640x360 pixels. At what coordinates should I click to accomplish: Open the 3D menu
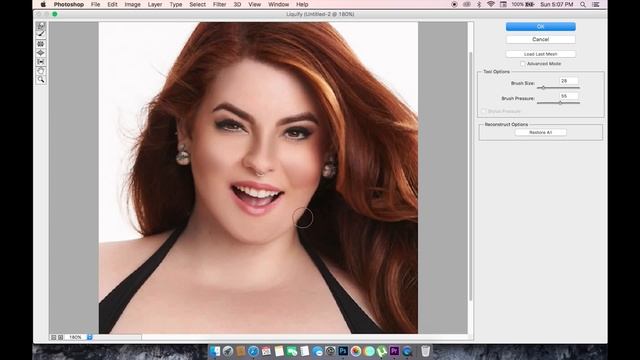(x=237, y=4)
